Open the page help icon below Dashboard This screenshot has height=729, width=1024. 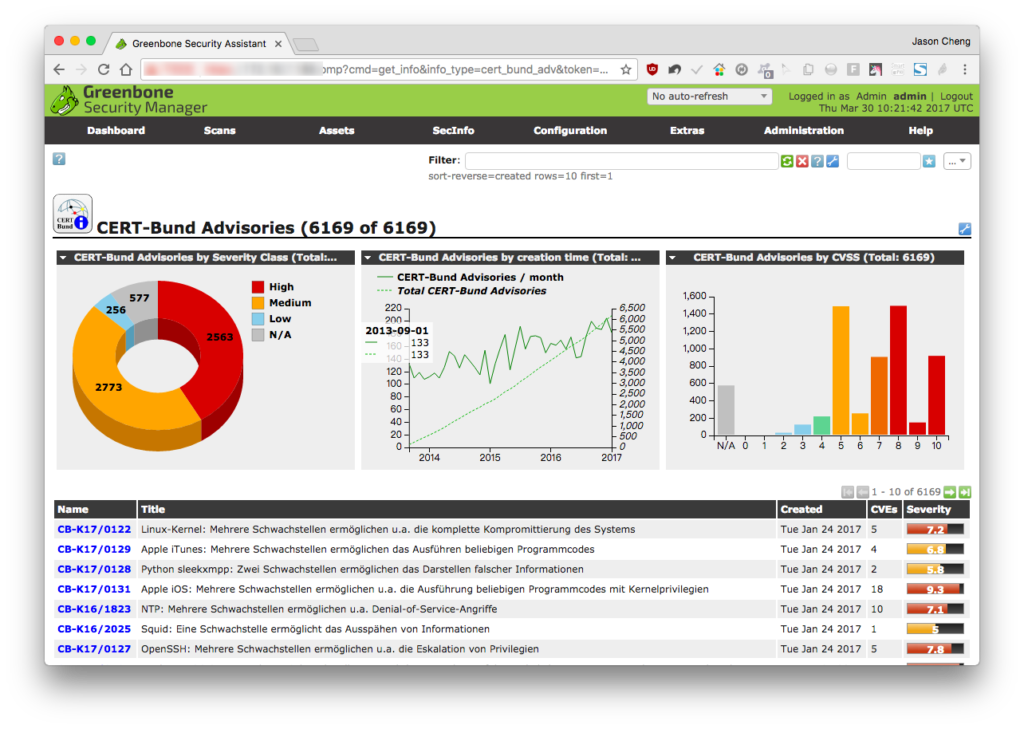coord(59,159)
